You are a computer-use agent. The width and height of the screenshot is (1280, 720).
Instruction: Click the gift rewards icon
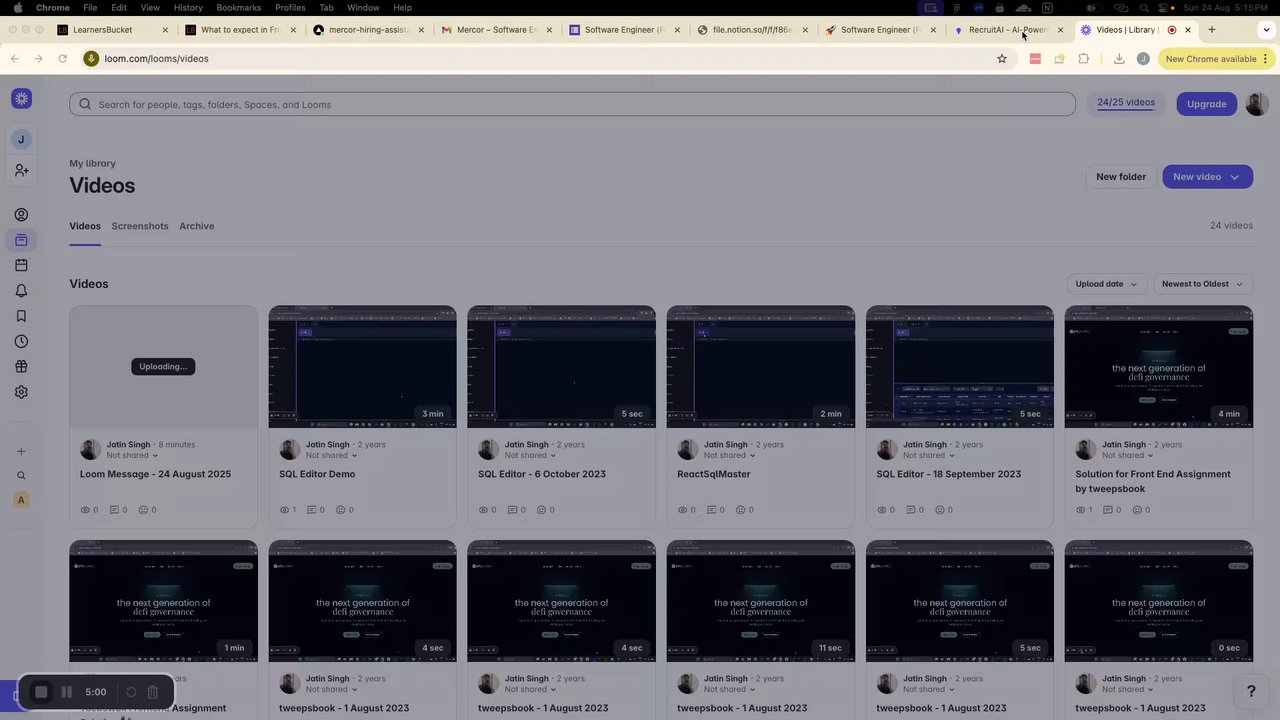pos(21,367)
